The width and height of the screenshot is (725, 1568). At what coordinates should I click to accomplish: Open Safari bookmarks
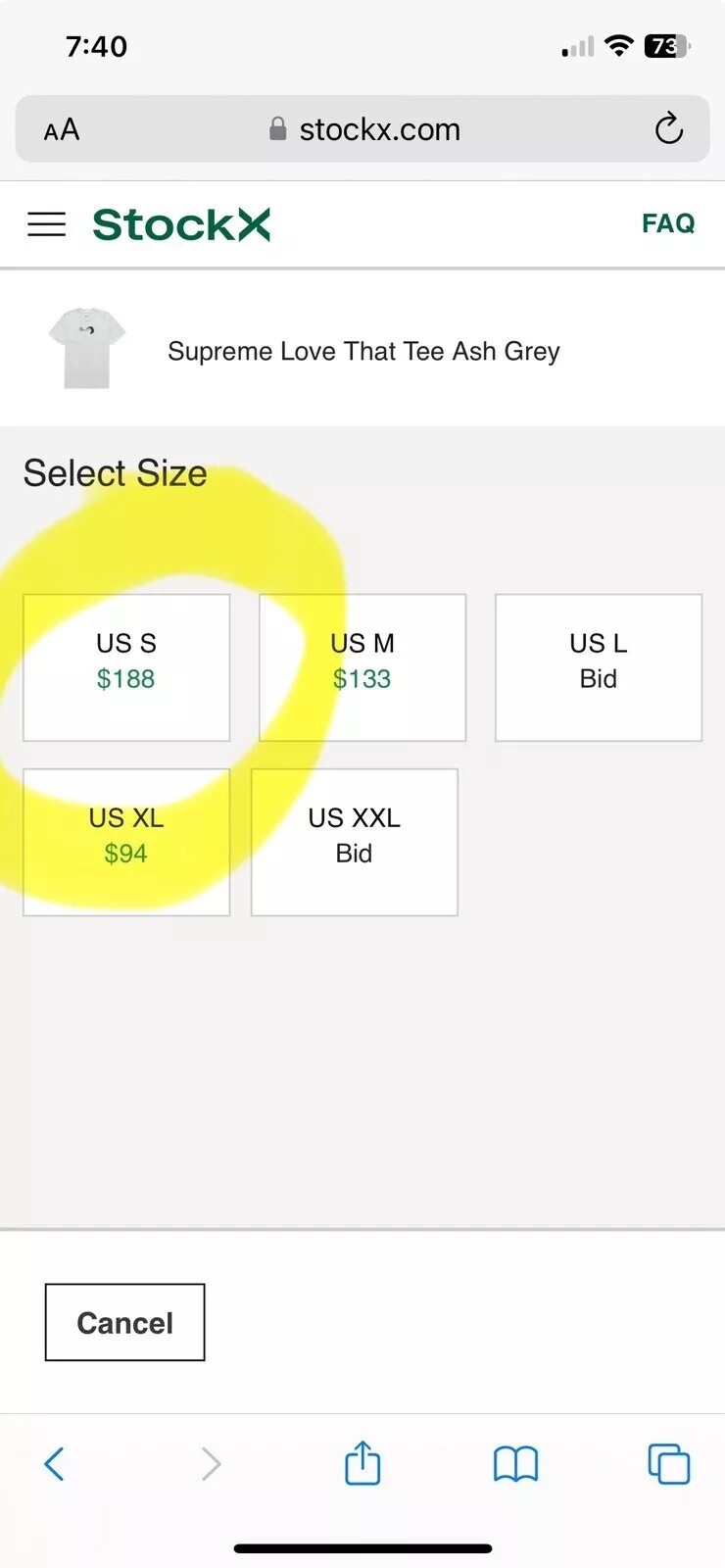click(x=515, y=1464)
